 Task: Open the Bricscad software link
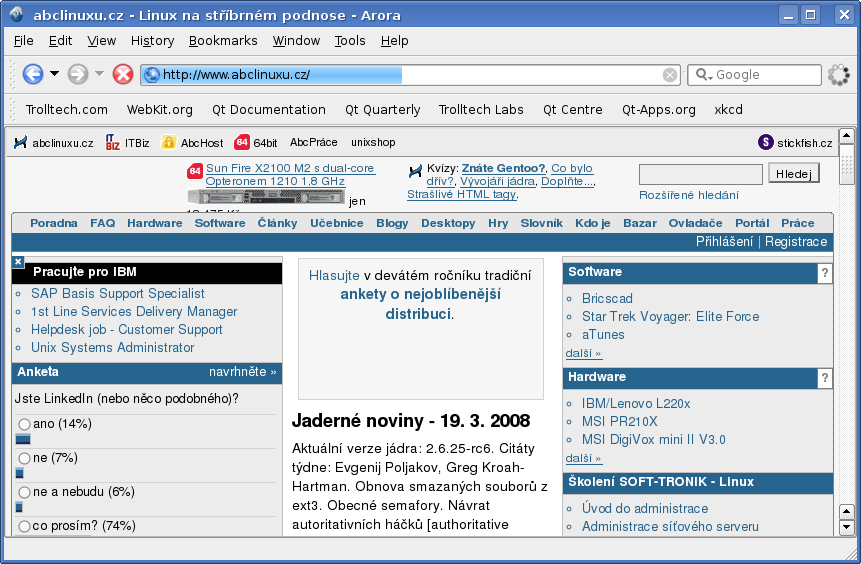pos(607,298)
